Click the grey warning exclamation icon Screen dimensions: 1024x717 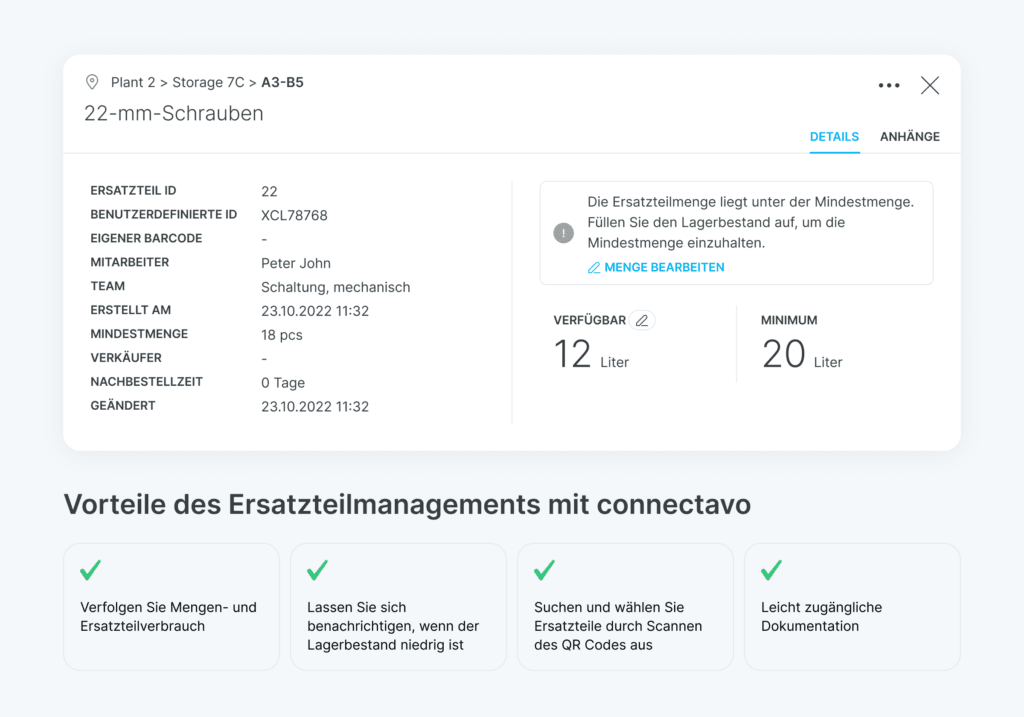tap(563, 233)
